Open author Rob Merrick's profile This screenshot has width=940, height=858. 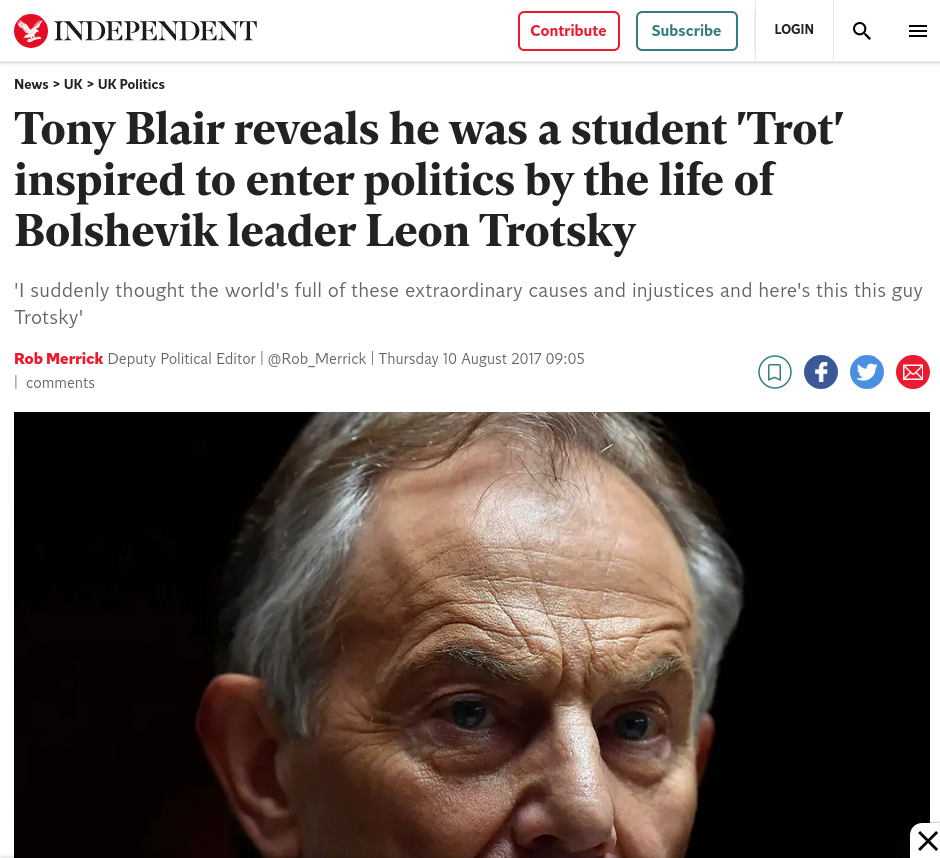coord(59,358)
